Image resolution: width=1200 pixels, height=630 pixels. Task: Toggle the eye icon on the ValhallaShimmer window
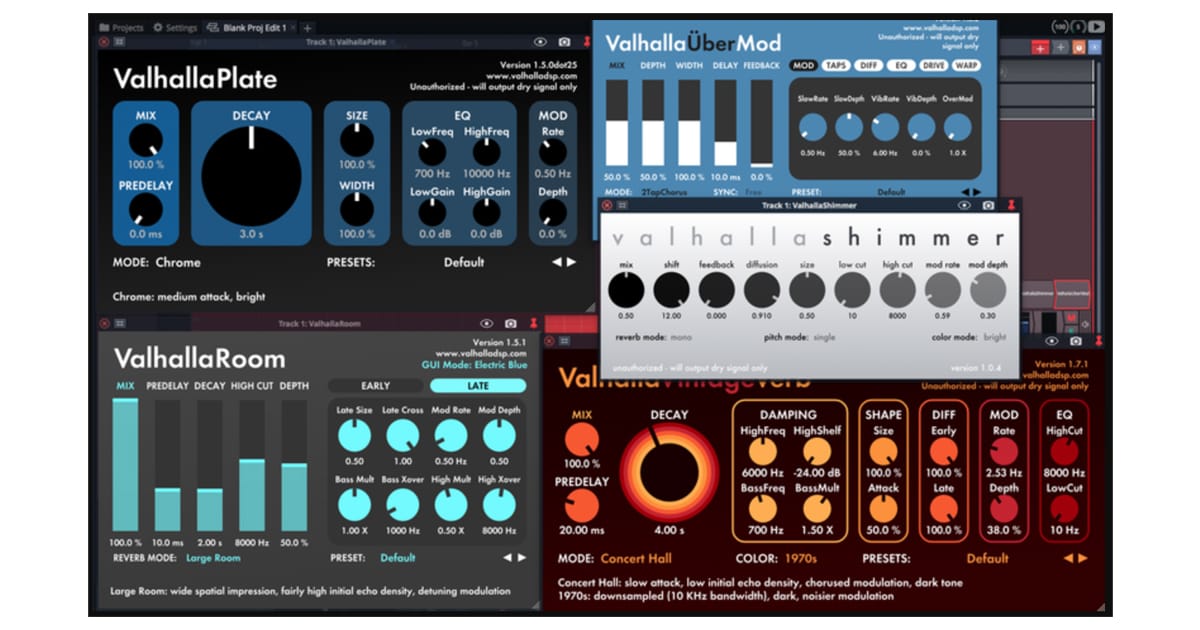coord(964,205)
